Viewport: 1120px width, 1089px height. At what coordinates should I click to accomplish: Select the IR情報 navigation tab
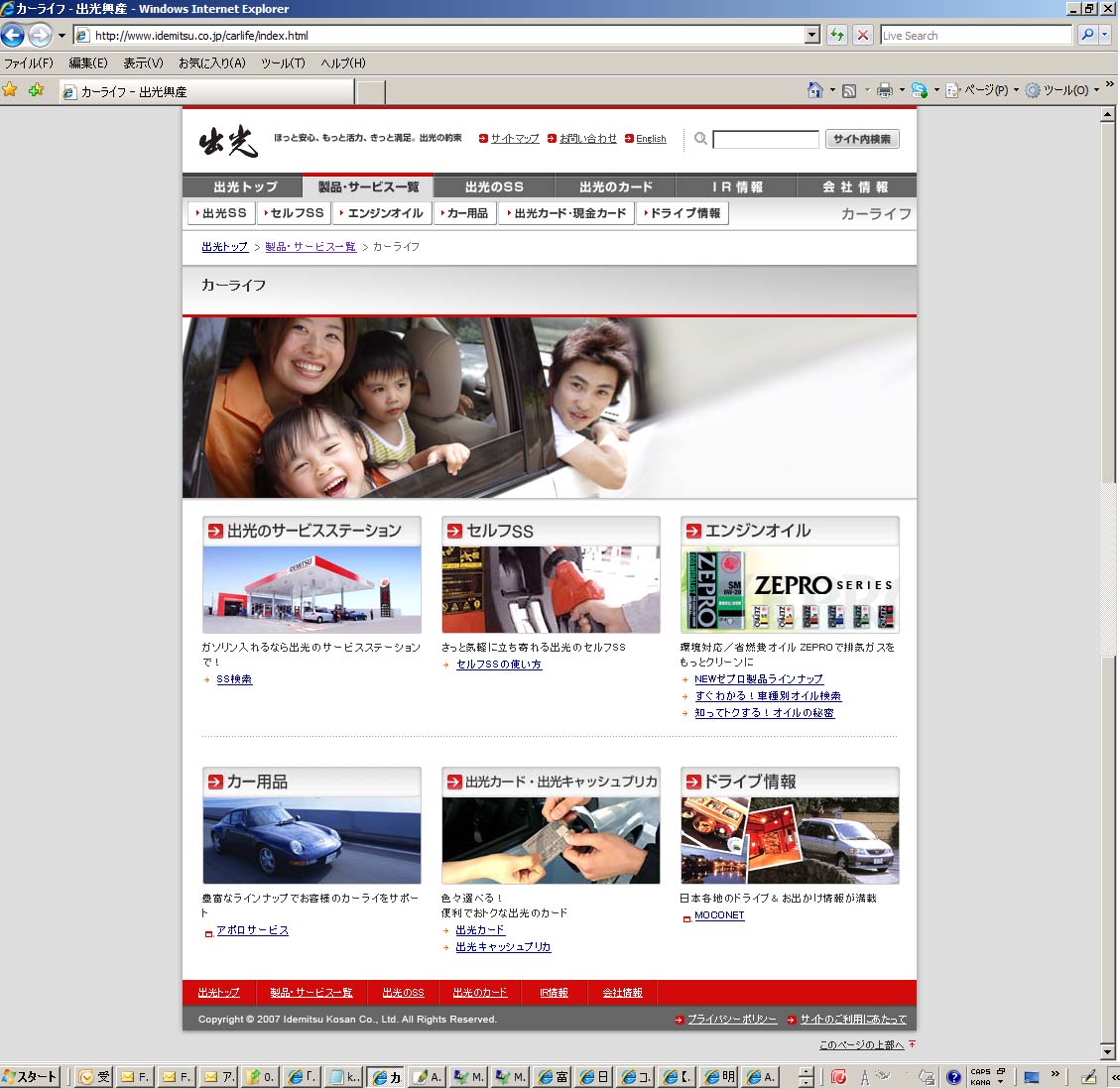pos(736,186)
